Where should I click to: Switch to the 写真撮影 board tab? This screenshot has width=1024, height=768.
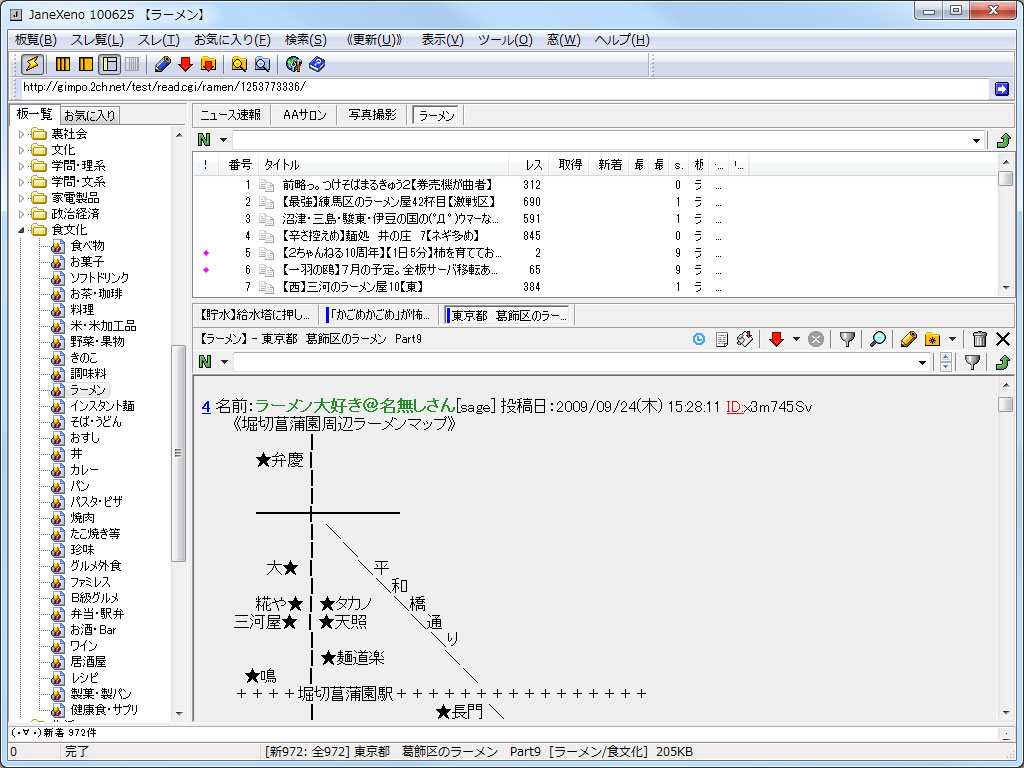[x=372, y=115]
